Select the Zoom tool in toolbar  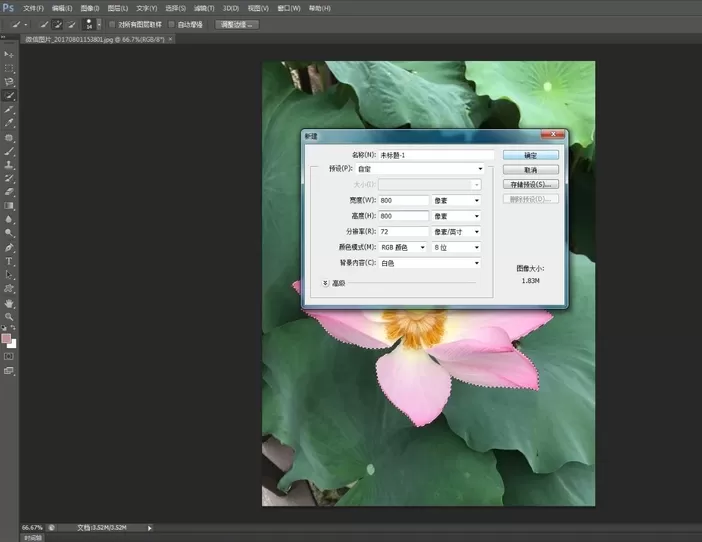[9, 317]
